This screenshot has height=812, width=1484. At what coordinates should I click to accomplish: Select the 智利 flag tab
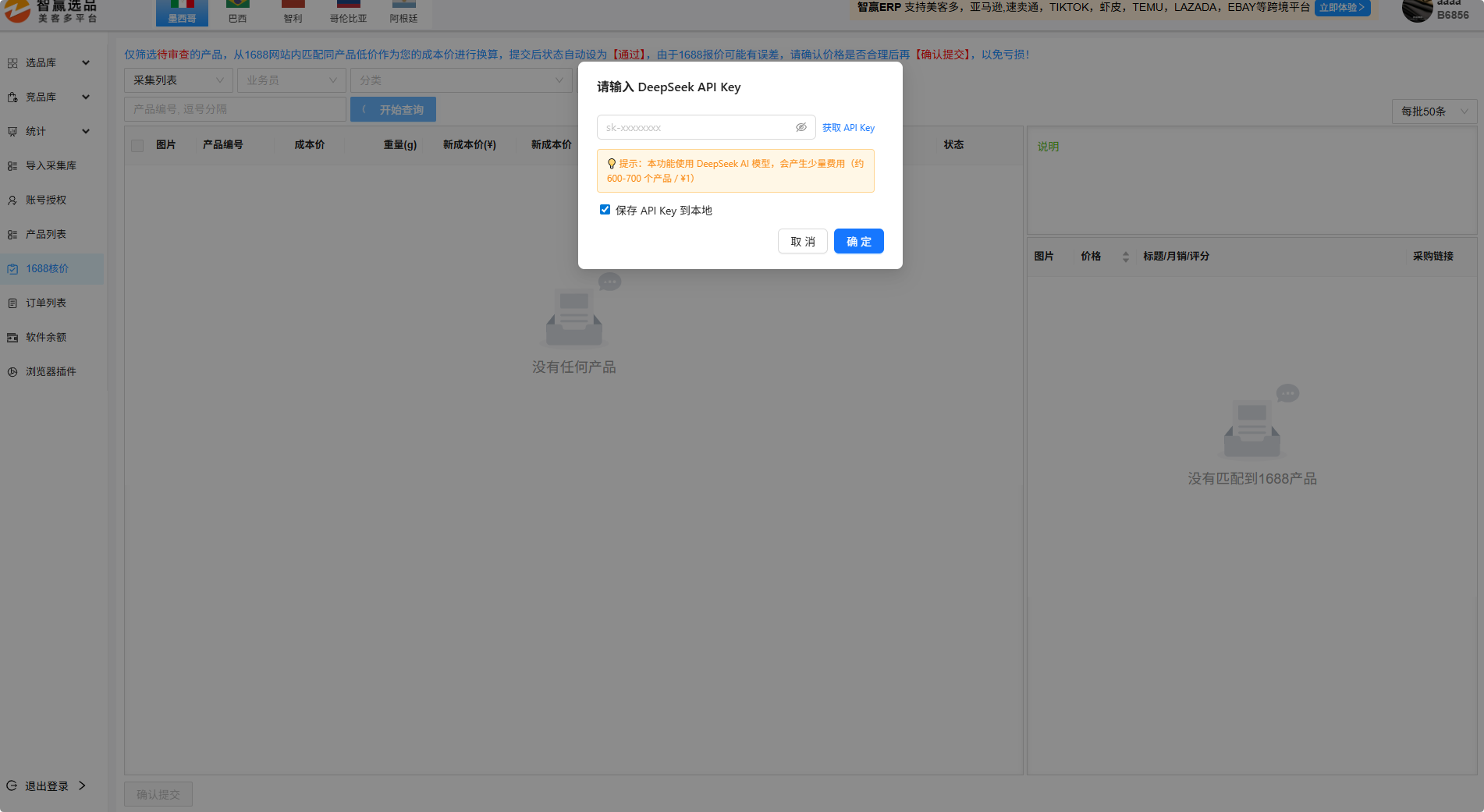(x=293, y=12)
